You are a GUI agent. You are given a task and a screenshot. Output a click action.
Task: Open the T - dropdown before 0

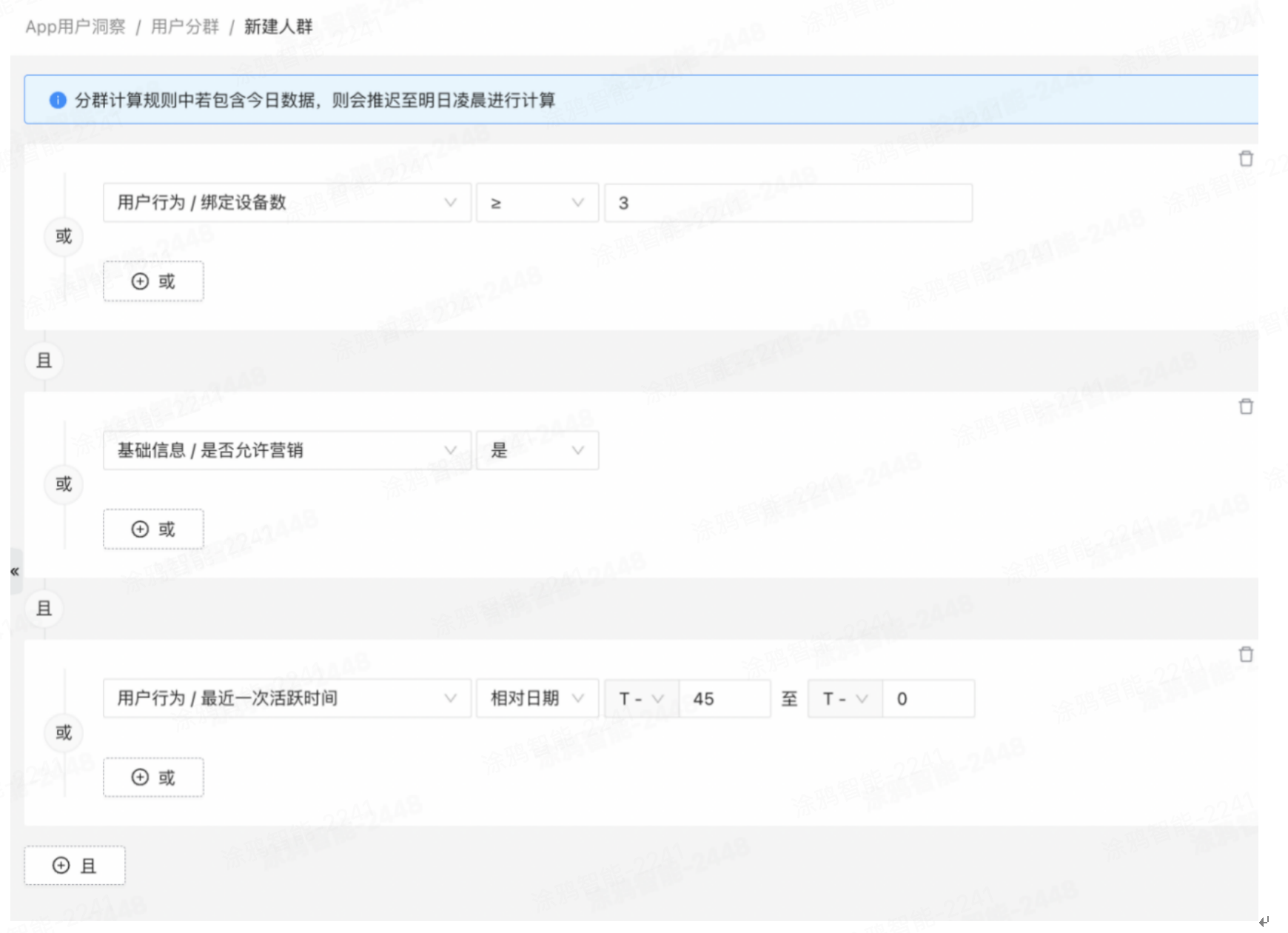click(845, 698)
